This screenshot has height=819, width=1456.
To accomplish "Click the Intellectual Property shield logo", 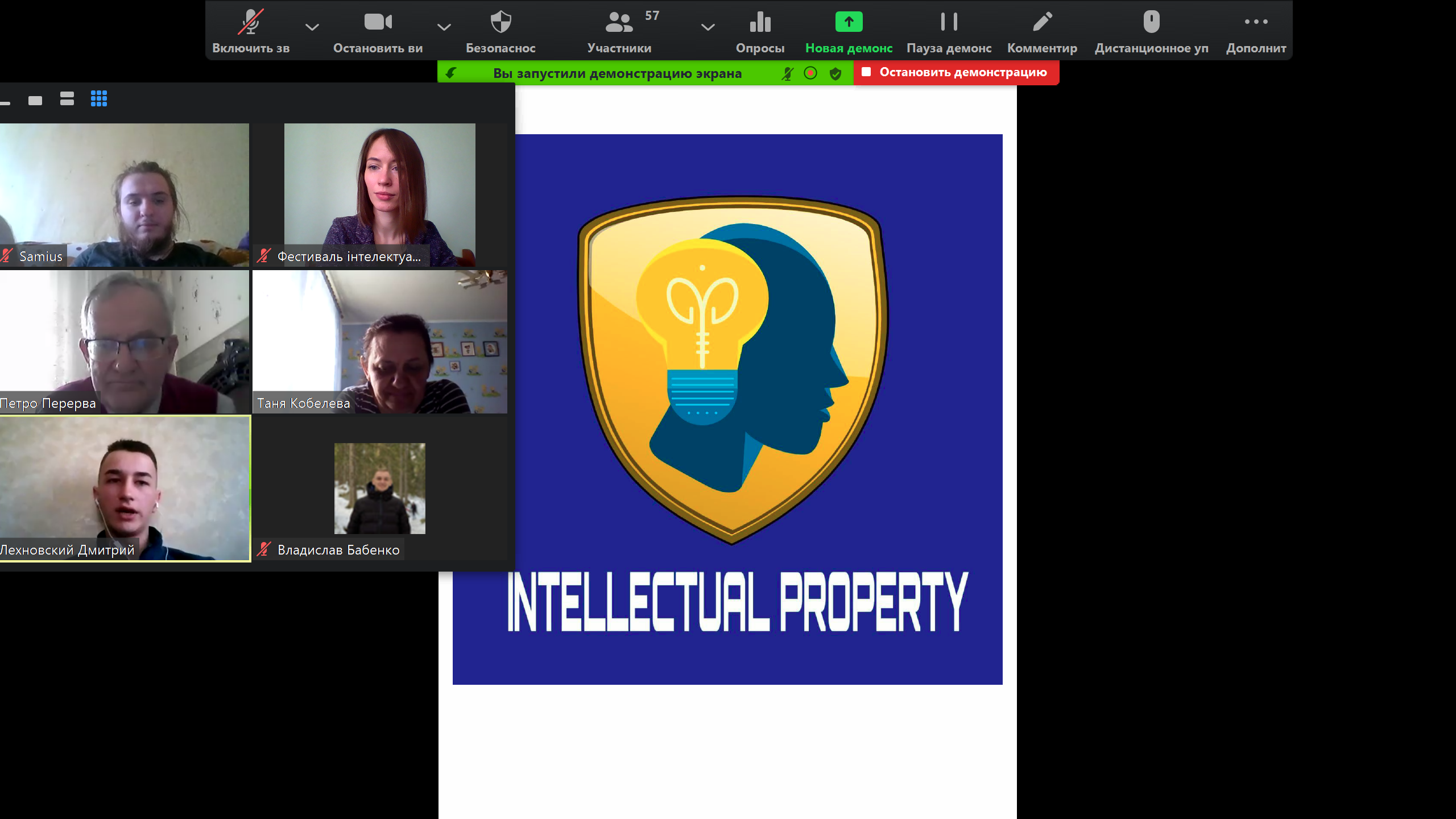I will point(733,370).
